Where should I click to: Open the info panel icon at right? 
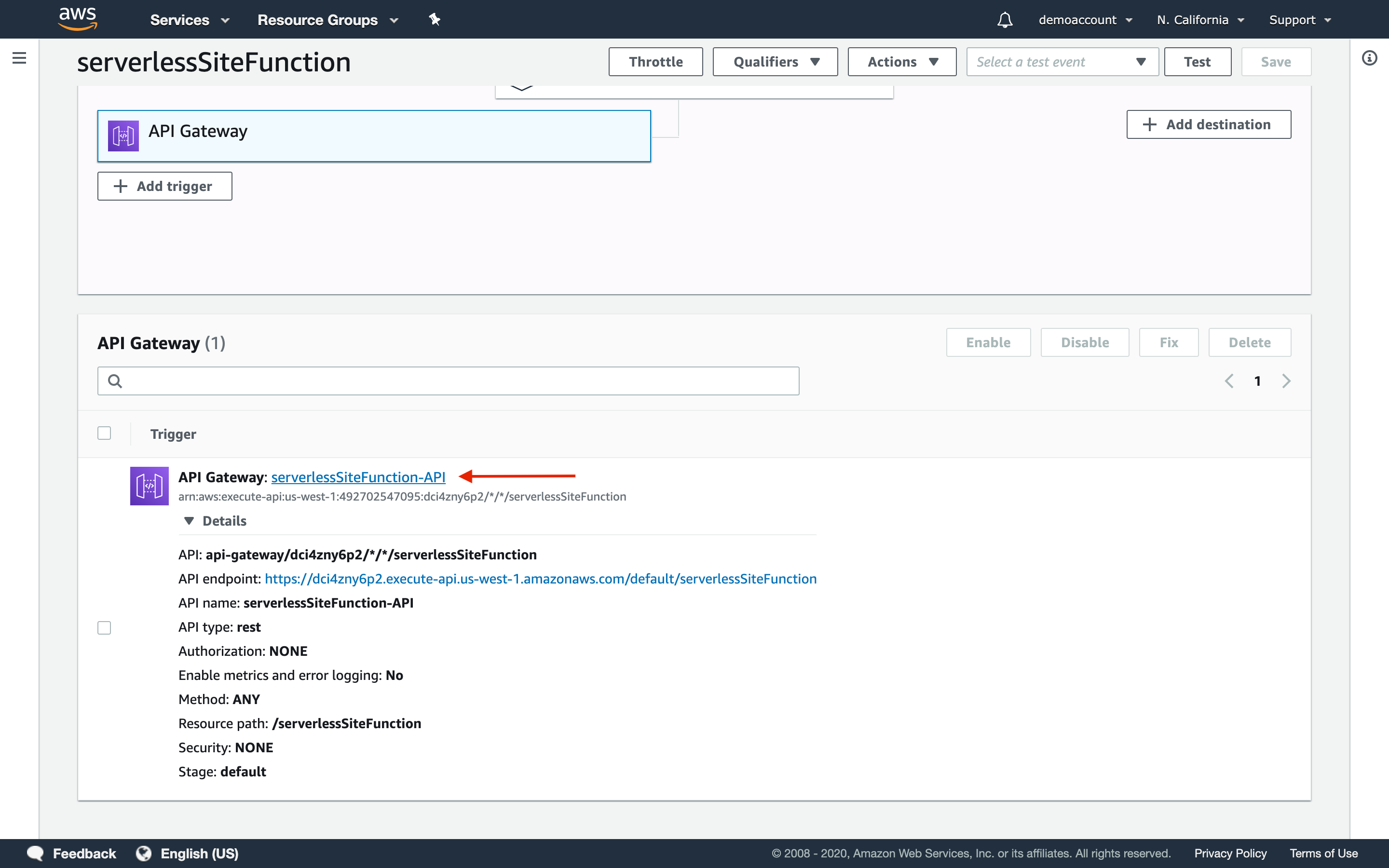pyautogui.click(x=1370, y=58)
